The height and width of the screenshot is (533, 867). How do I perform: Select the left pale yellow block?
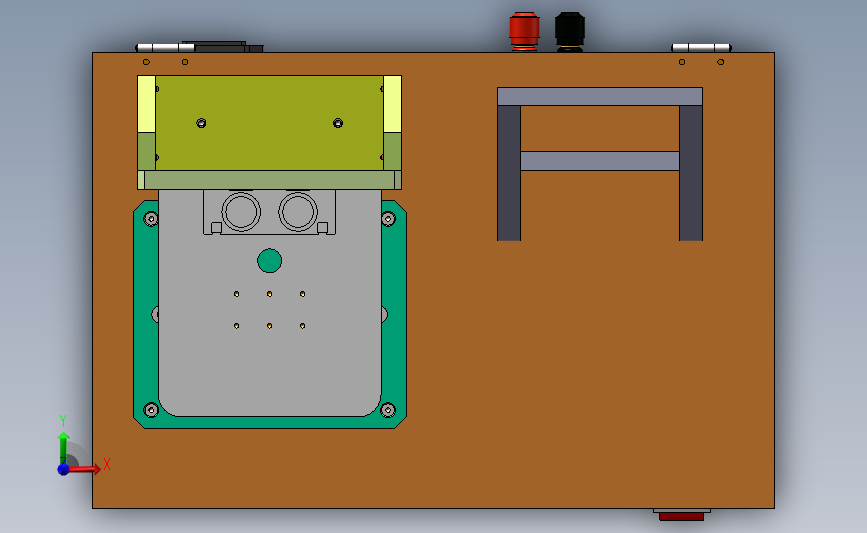147,104
